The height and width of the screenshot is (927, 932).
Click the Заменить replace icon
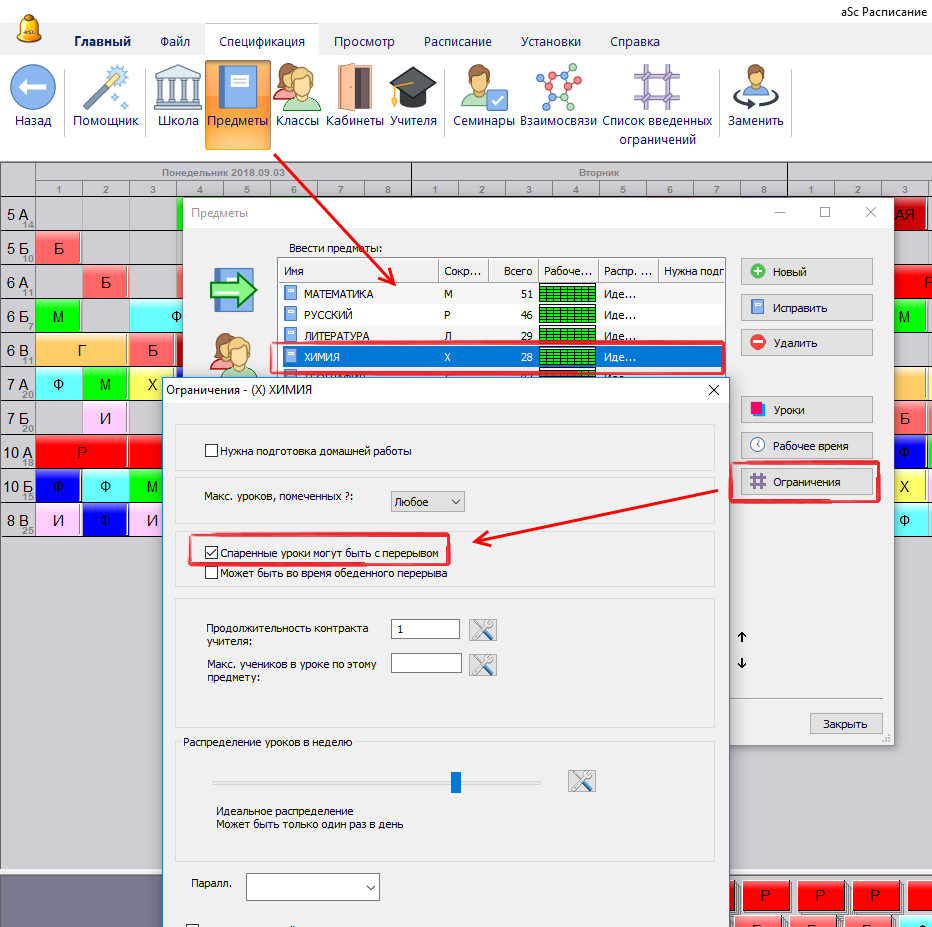(755, 89)
